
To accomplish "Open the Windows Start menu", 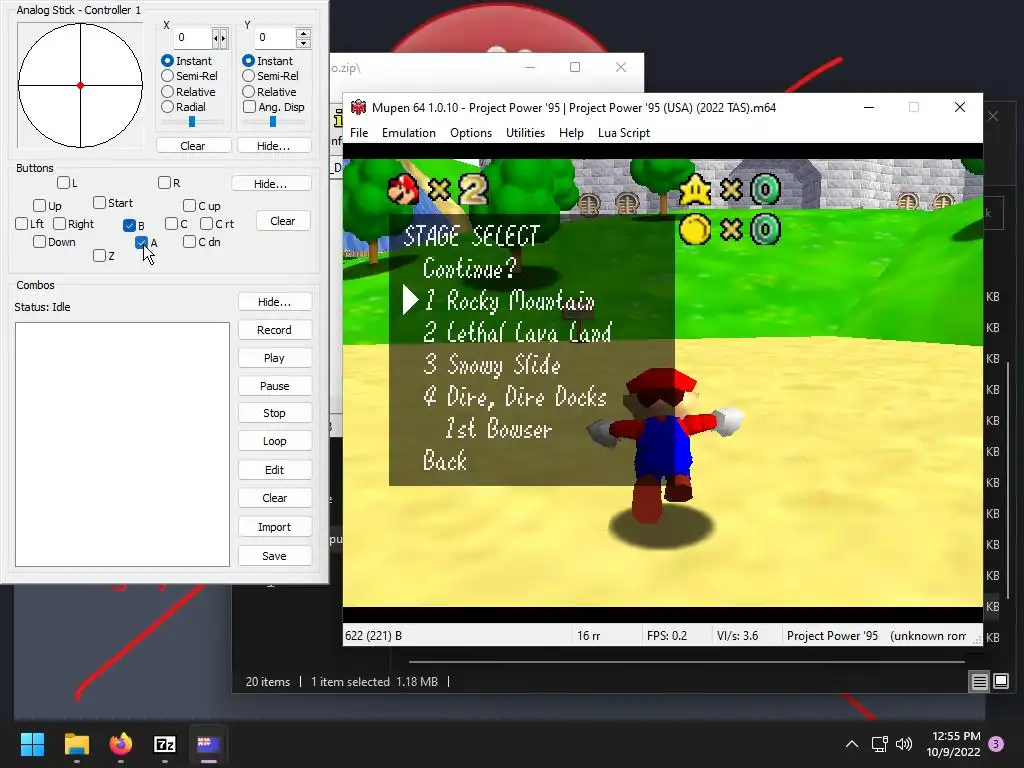I will click(32, 744).
